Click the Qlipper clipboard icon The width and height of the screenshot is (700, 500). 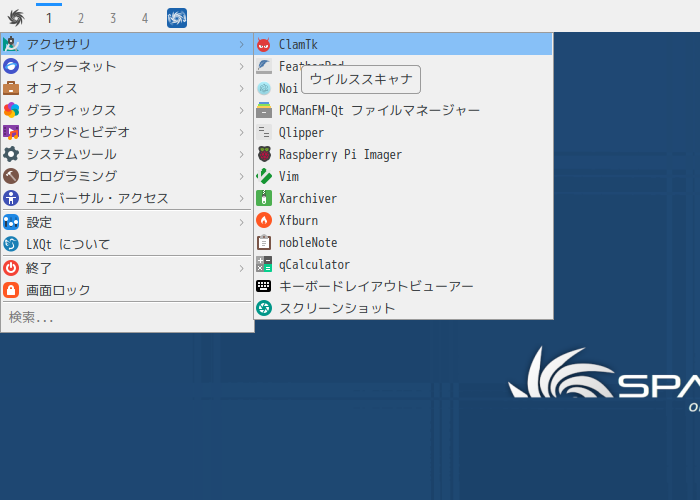(264, 132)
